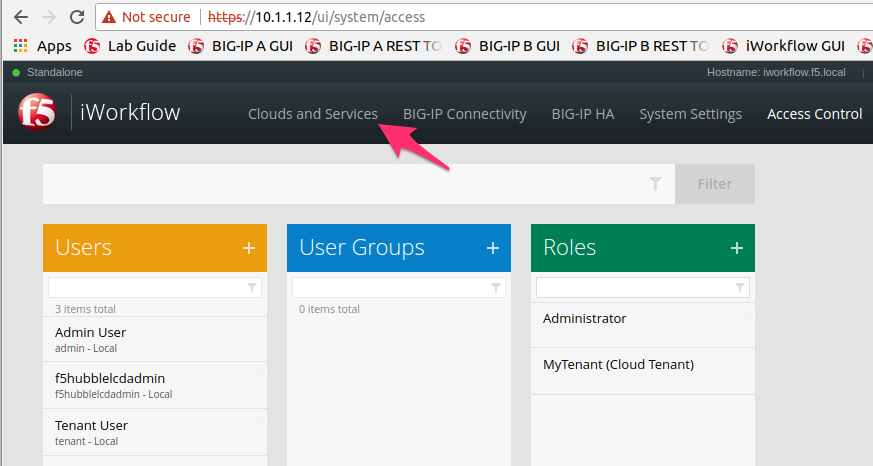Open the Lab Guide bookmark

point(131,46)
